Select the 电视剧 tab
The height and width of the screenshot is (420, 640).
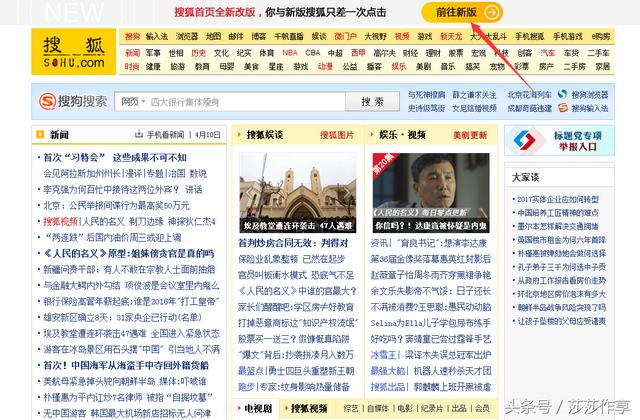click(255, 408)
